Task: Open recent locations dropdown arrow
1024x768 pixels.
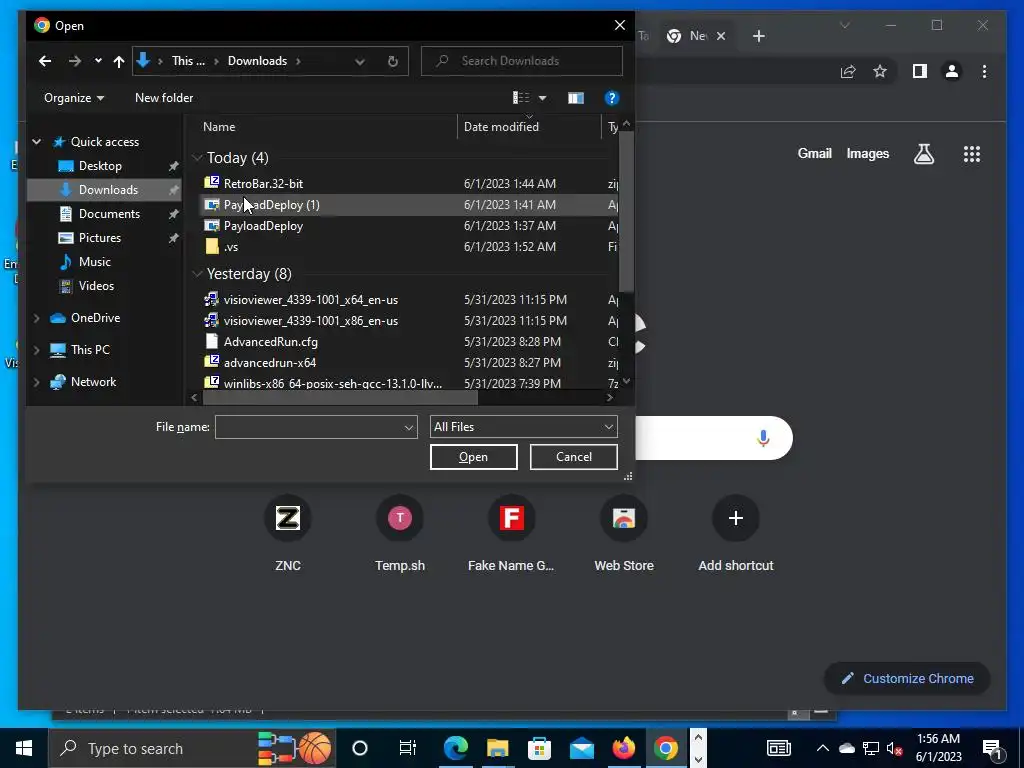Action: click(98, 61)
